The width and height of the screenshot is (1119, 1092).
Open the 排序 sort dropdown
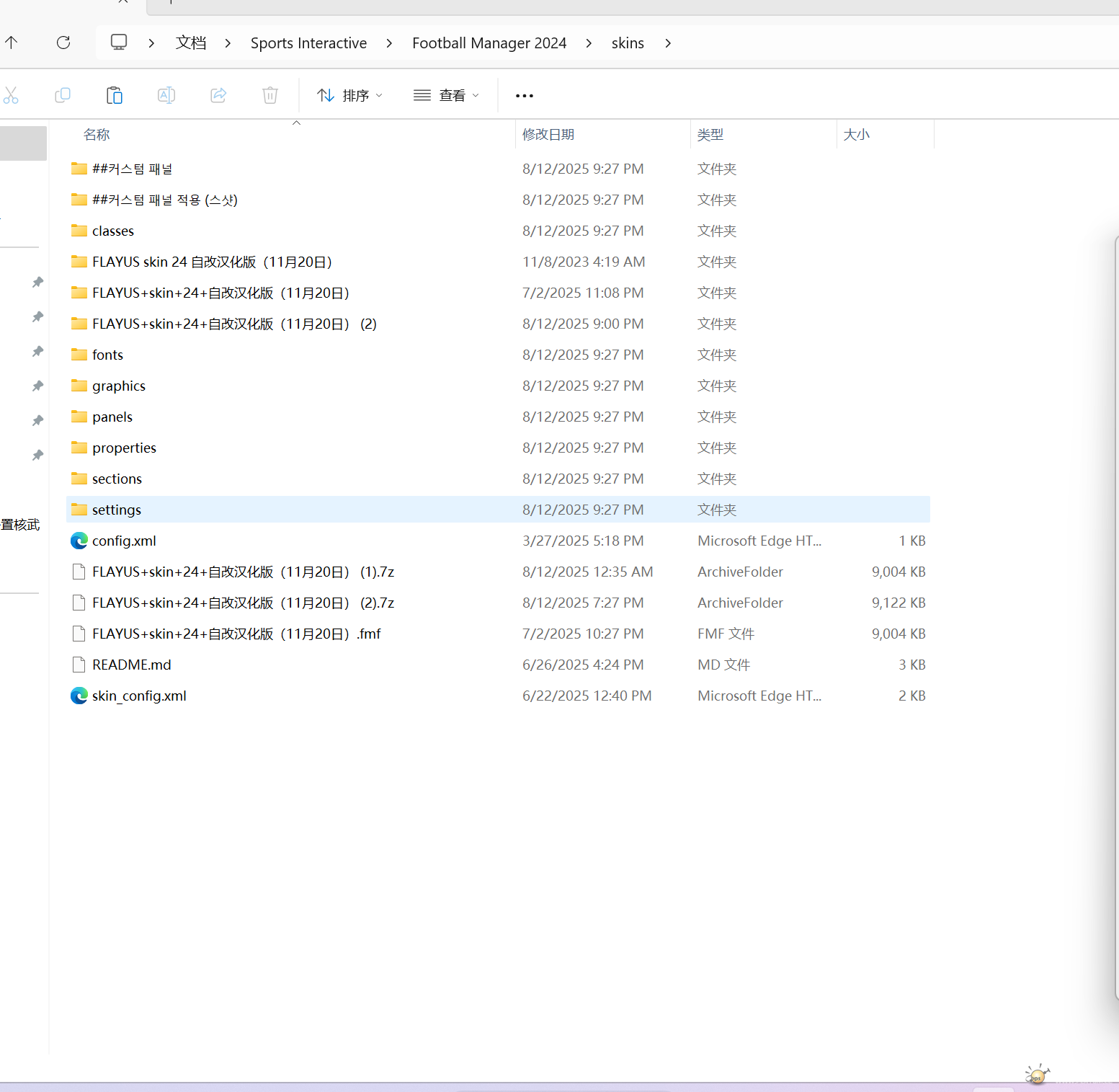[x=349, y=94]
